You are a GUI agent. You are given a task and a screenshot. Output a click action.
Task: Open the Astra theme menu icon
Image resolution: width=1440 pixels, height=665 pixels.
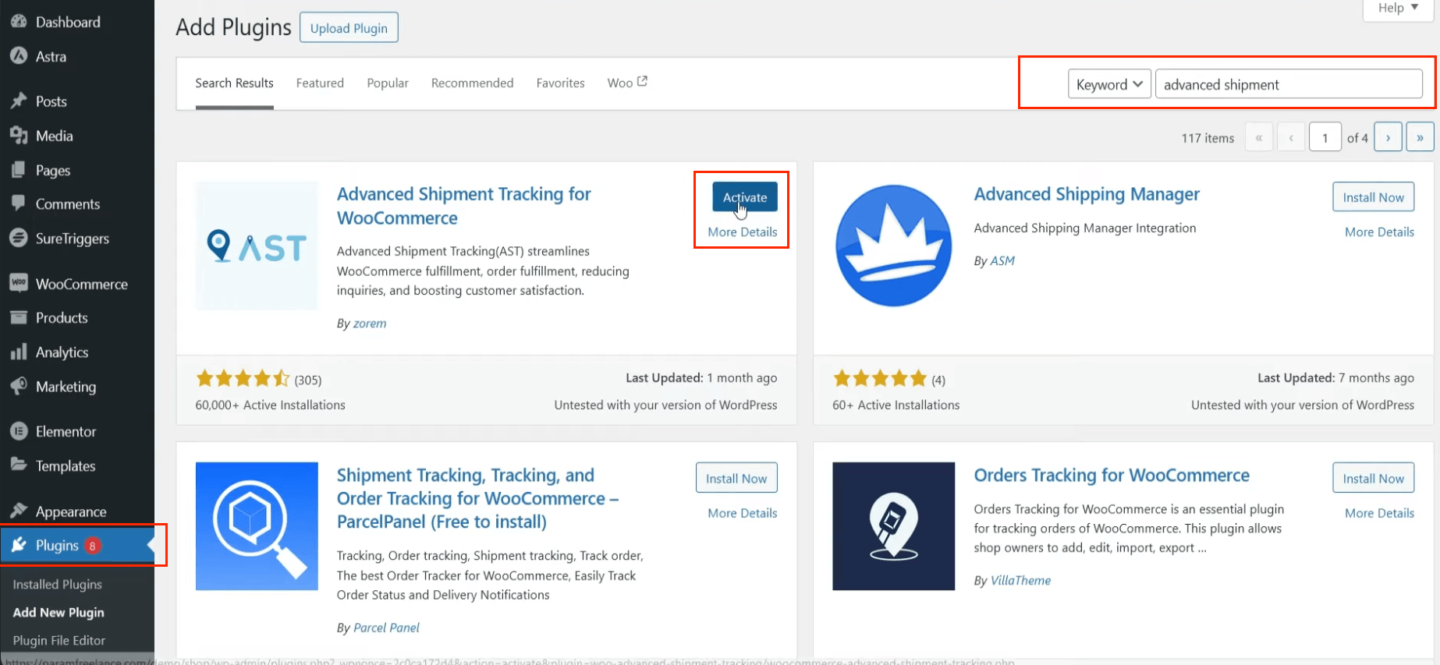[18, 56]
